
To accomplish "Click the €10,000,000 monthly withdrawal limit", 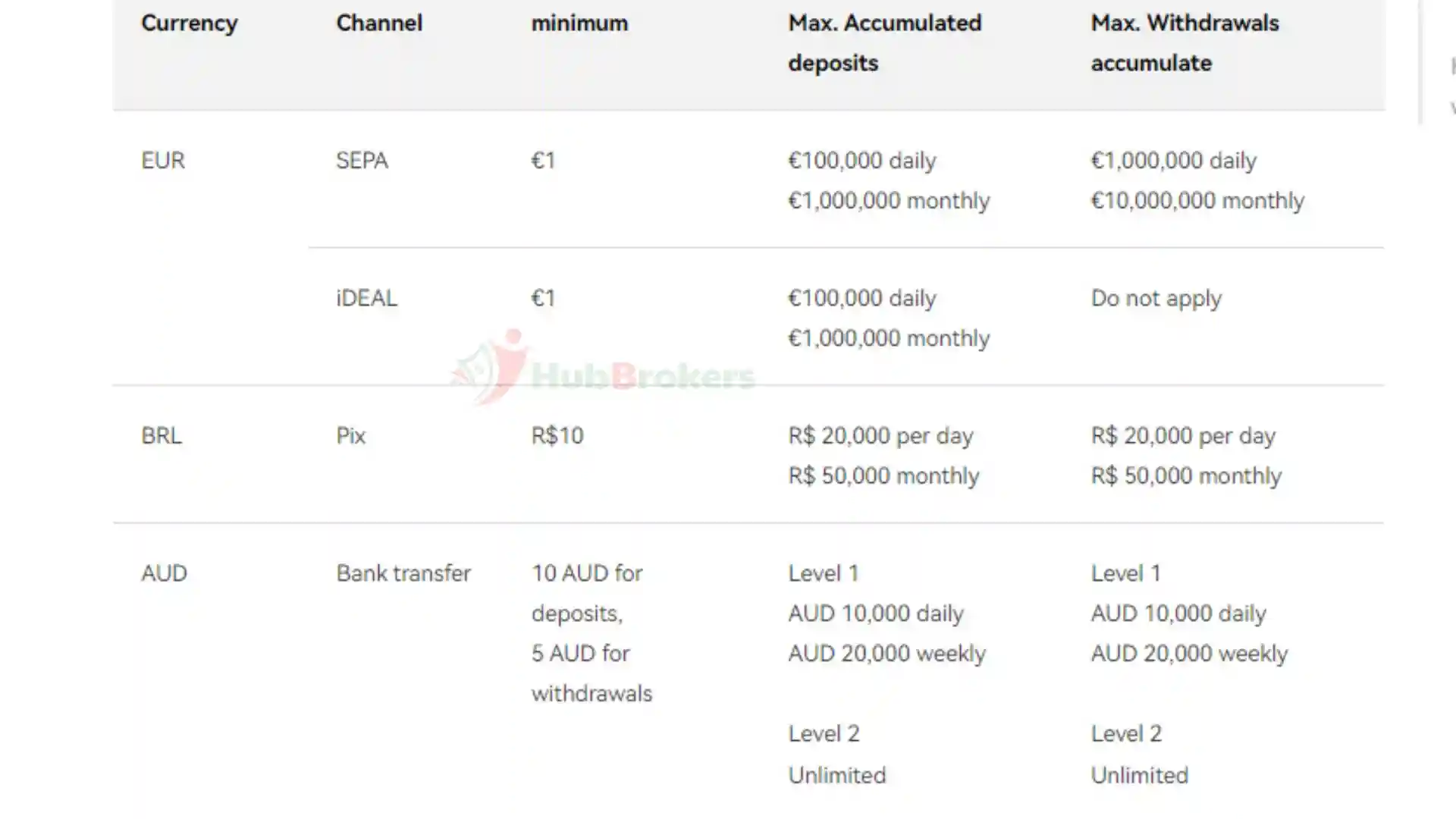I will coord(1197,201).
